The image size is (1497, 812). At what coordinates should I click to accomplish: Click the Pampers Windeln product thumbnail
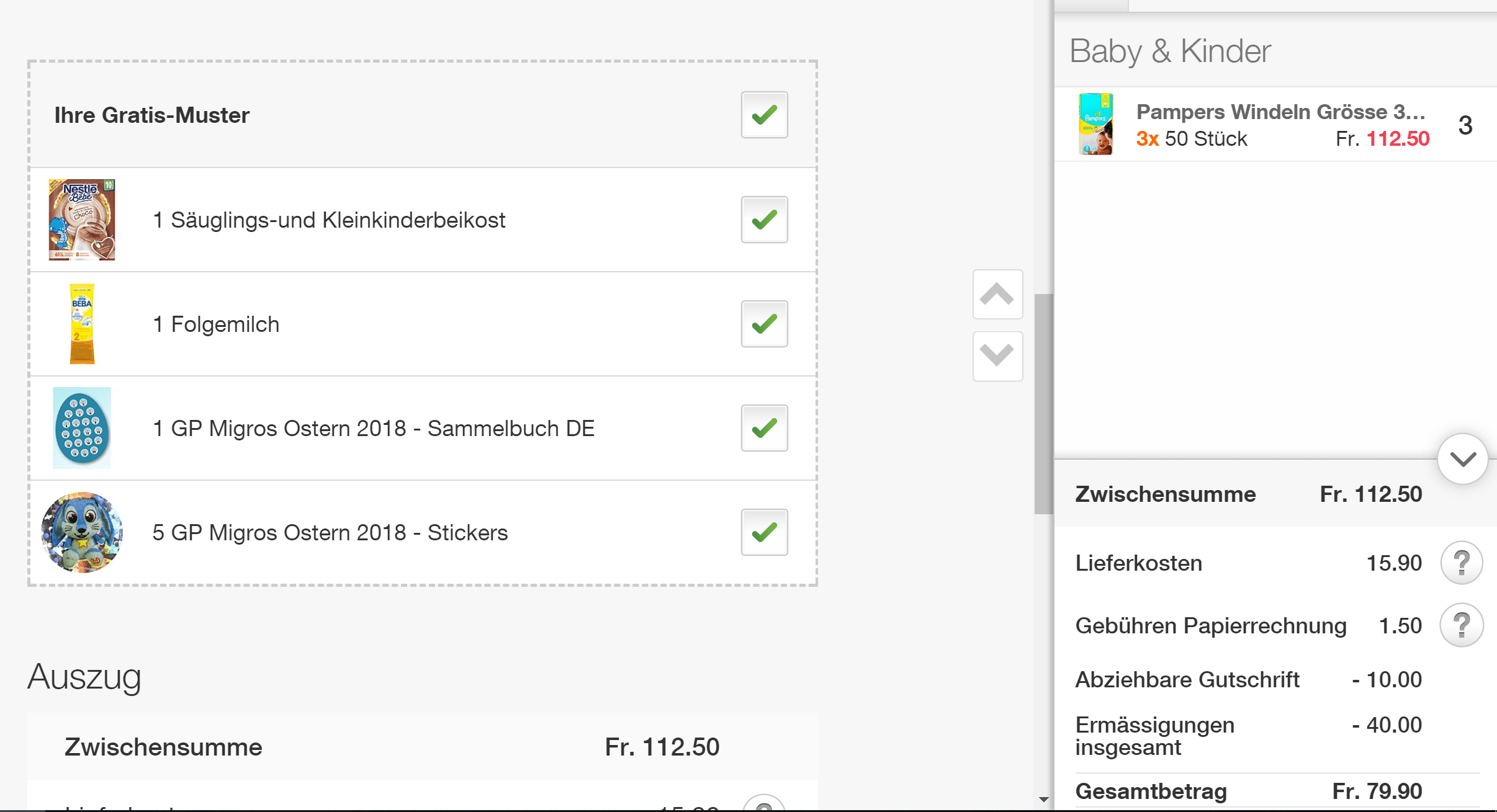[1095, 124]
